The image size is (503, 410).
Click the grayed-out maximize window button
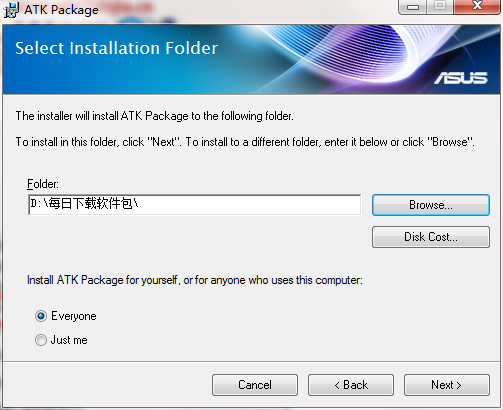click(440, 7)
